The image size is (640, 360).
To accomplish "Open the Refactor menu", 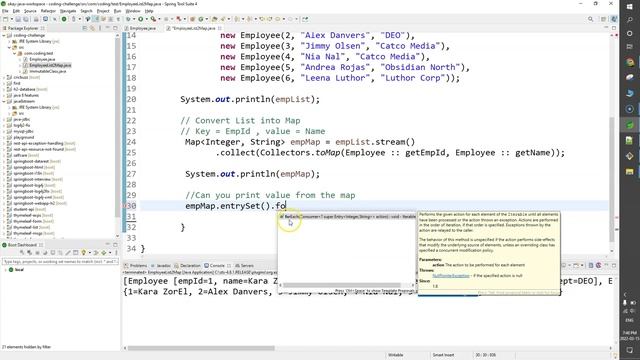I will (48, 11).
